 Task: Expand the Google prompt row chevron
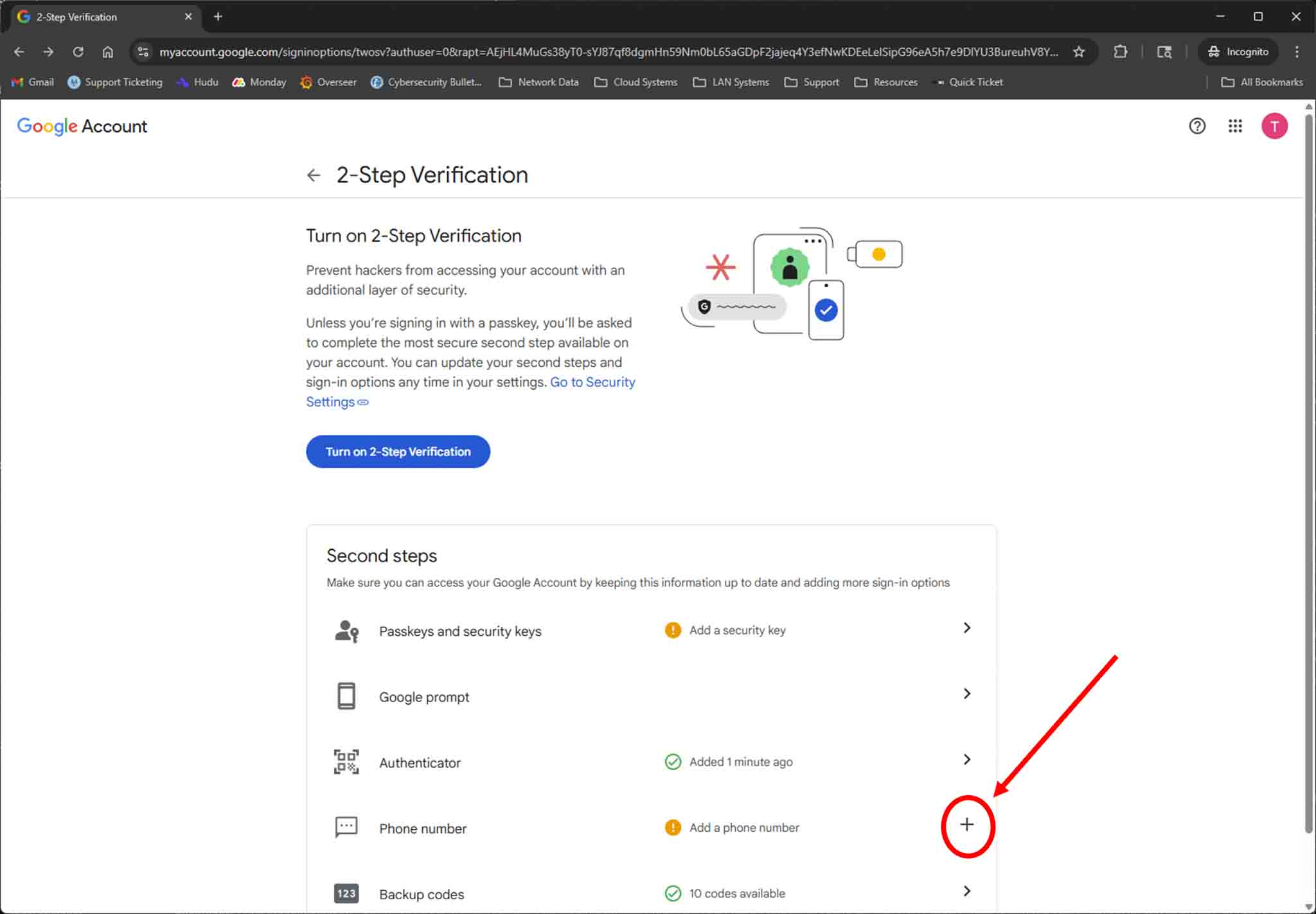coord(966,694)
